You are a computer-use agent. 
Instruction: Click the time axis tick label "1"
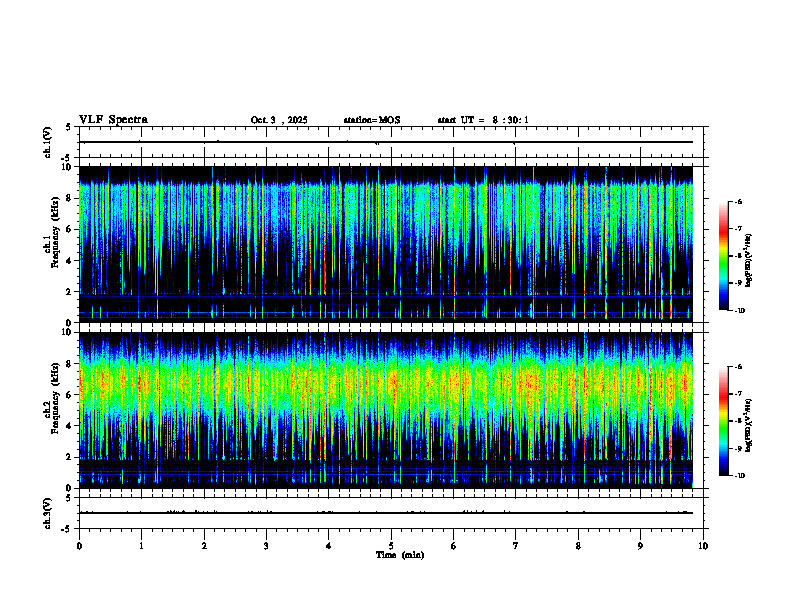click(141, 546)
